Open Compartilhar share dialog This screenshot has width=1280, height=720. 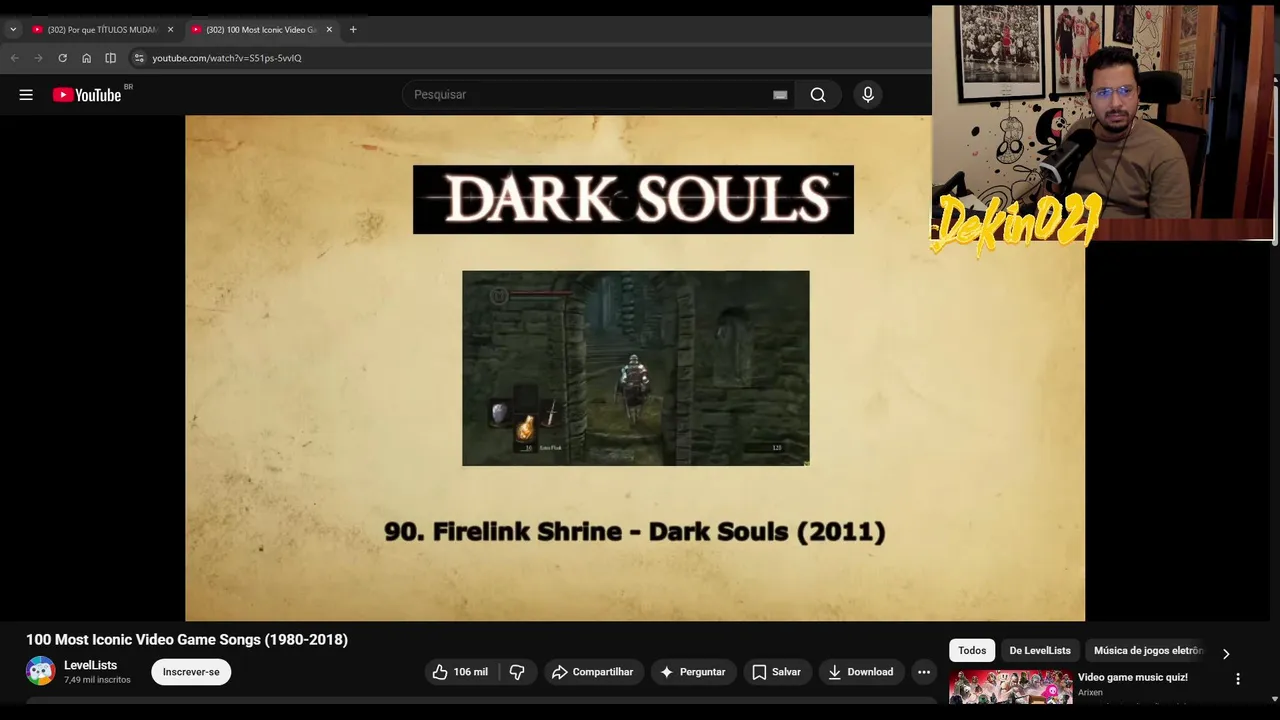(592, 672)
